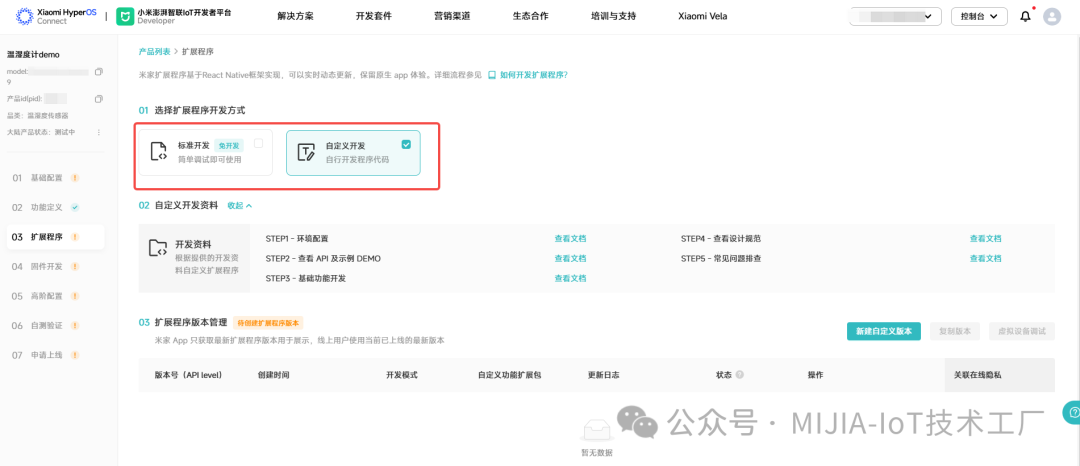Click the notification bell icon
Screen dimensions: 1080x466
(x=1025, y=16)
